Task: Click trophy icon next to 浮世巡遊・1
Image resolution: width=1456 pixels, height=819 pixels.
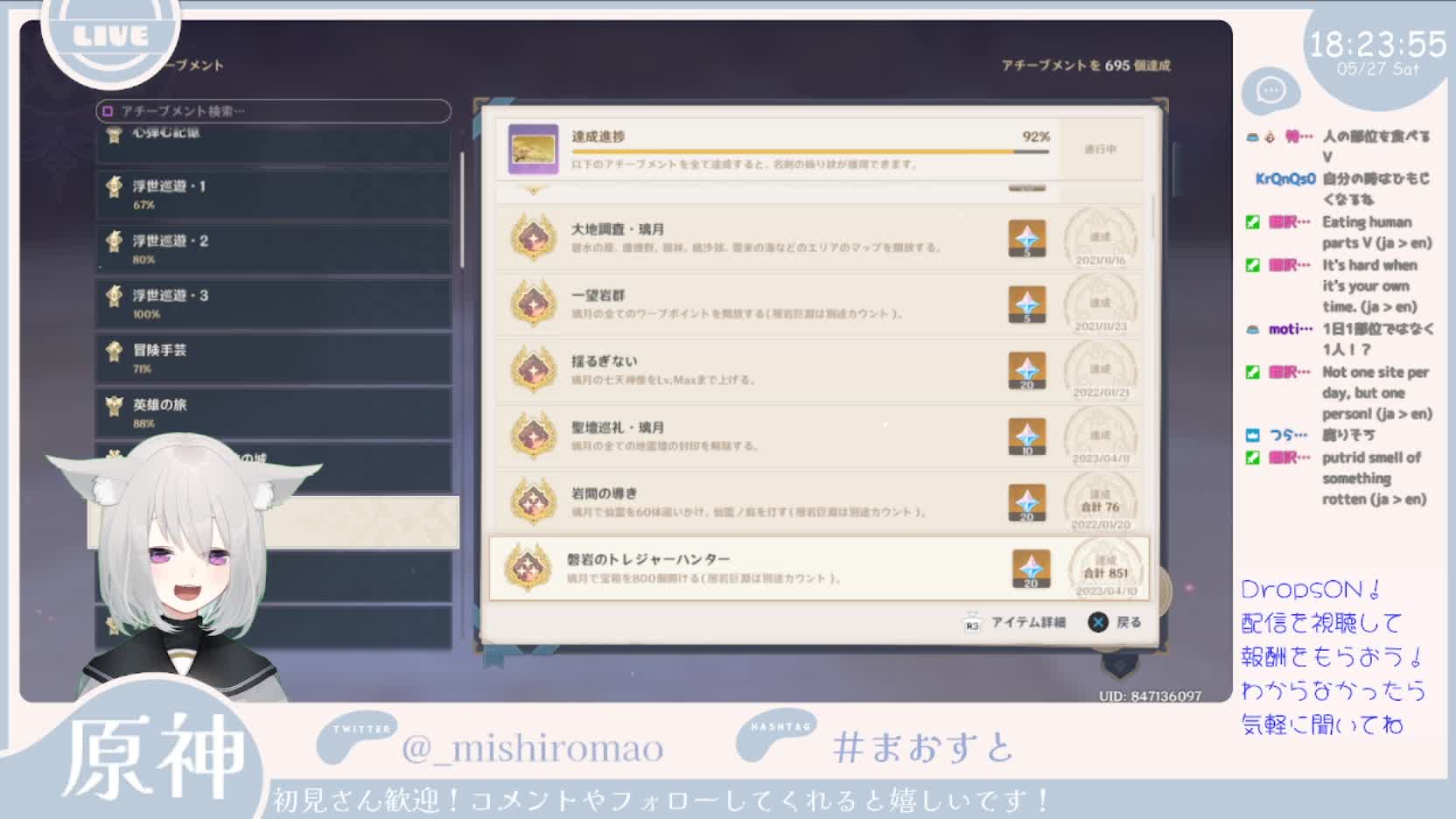Action: pos(114,186)
